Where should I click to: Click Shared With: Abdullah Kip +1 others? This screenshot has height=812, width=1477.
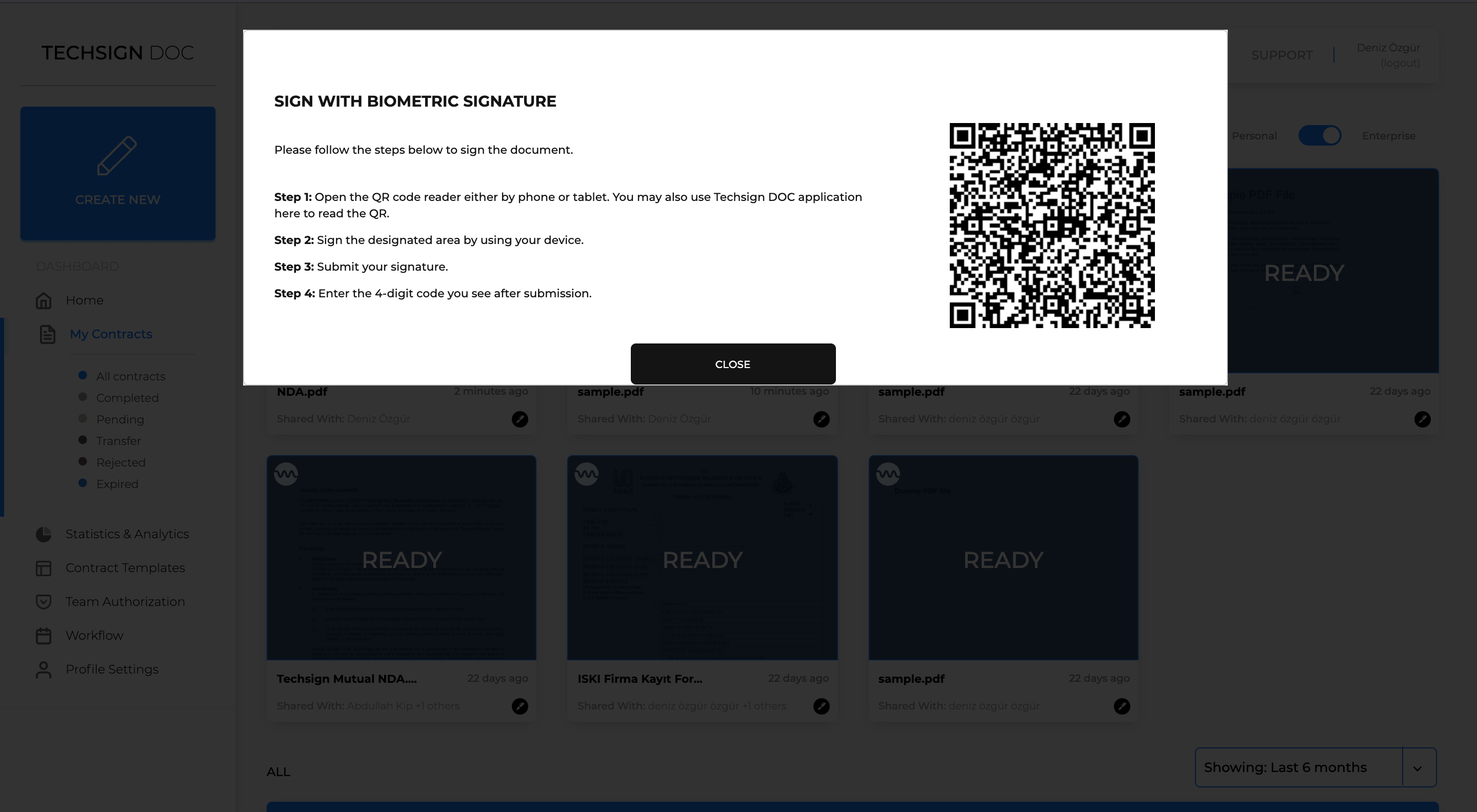click(x=368, y=706)
